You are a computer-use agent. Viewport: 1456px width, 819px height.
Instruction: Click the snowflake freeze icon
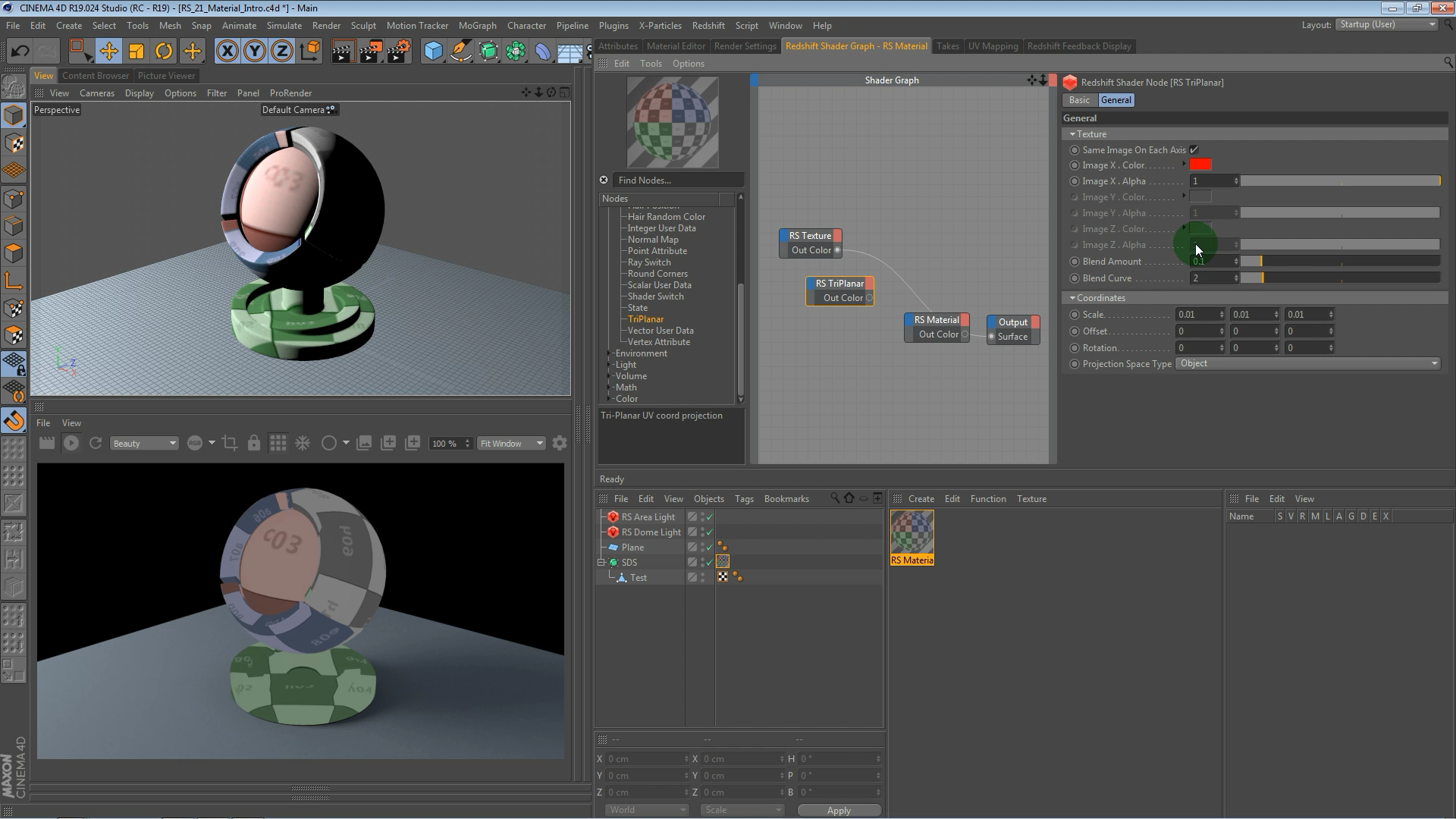coord(303,444)
